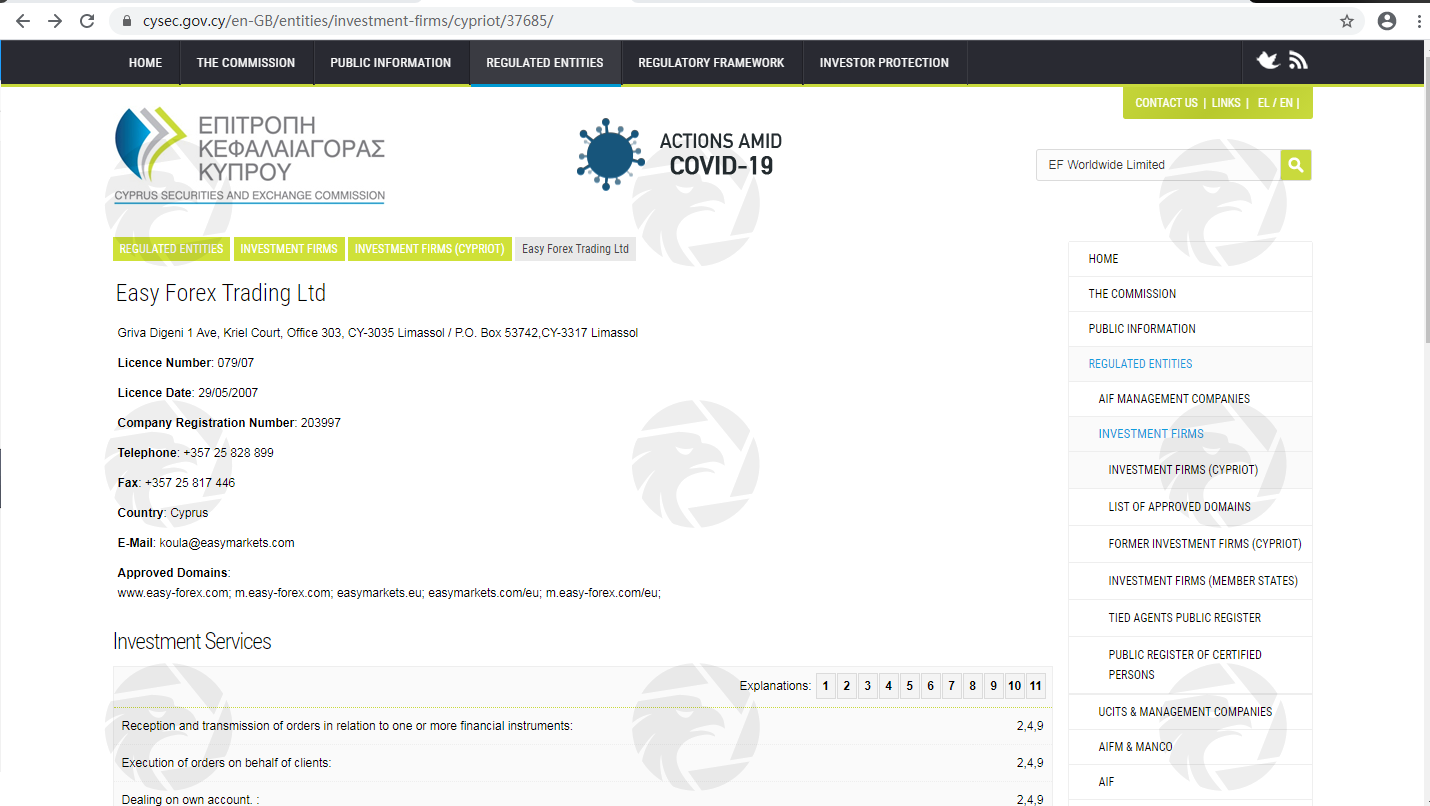This screenshot has width=1430, height=806.
Task: Open INVESTMENT FIRMS sidebar item
Action: (1190, 434)
